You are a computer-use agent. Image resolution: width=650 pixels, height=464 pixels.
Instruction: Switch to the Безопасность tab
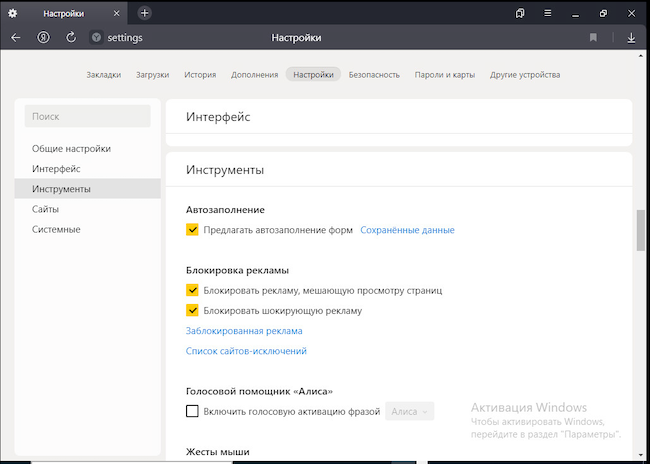coord(374,75)
